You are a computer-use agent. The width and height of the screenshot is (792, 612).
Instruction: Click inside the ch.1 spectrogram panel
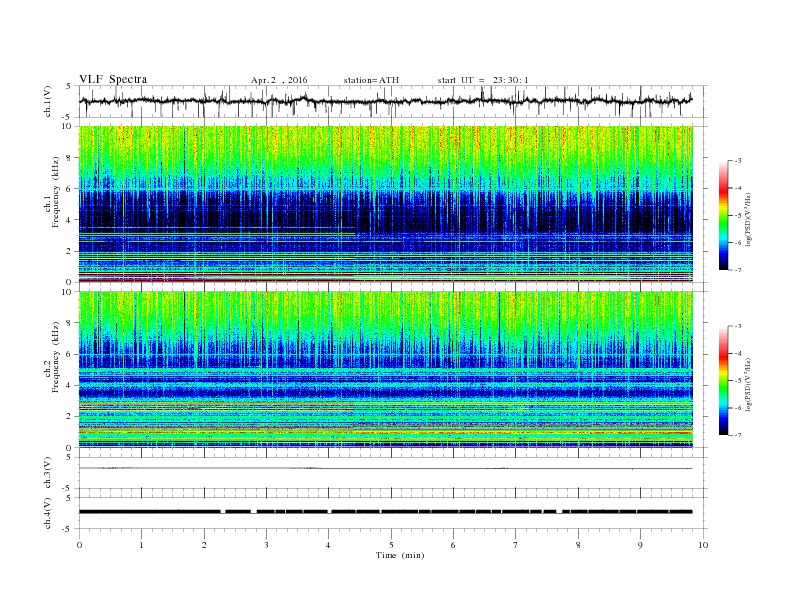(x=386, y=204)
